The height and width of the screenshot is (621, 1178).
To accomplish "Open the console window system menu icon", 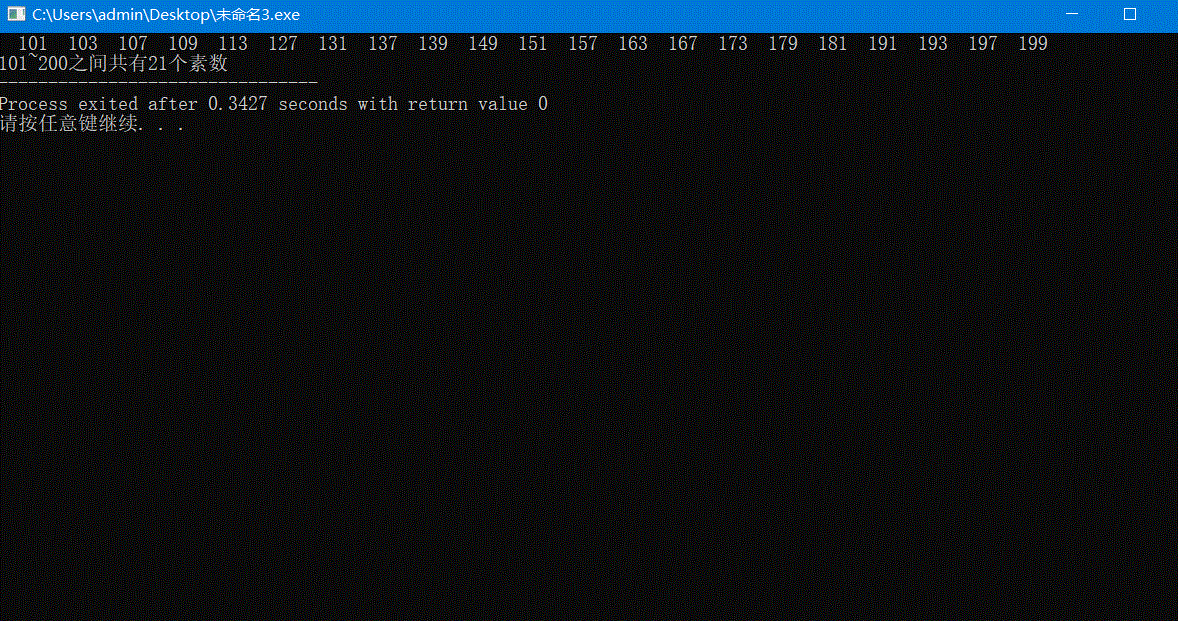I will point(16,14).
